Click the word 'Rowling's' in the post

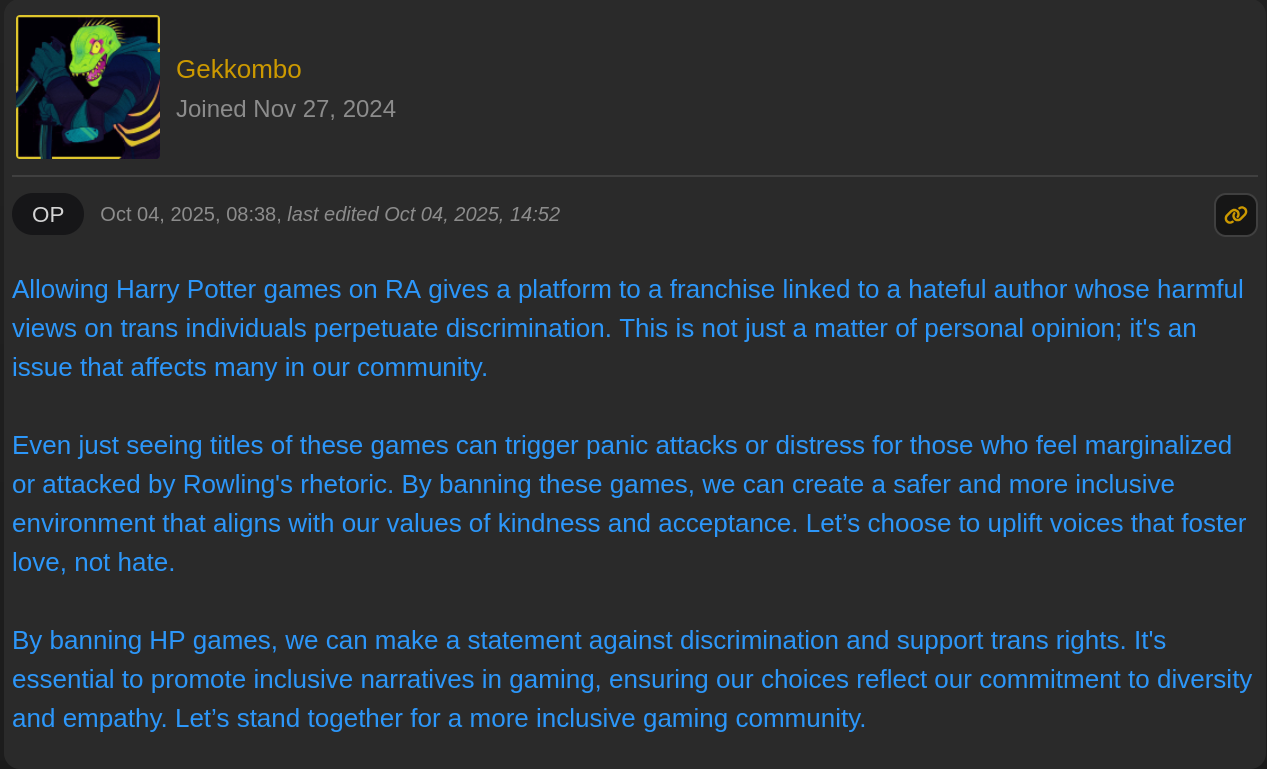coord(238,484)
